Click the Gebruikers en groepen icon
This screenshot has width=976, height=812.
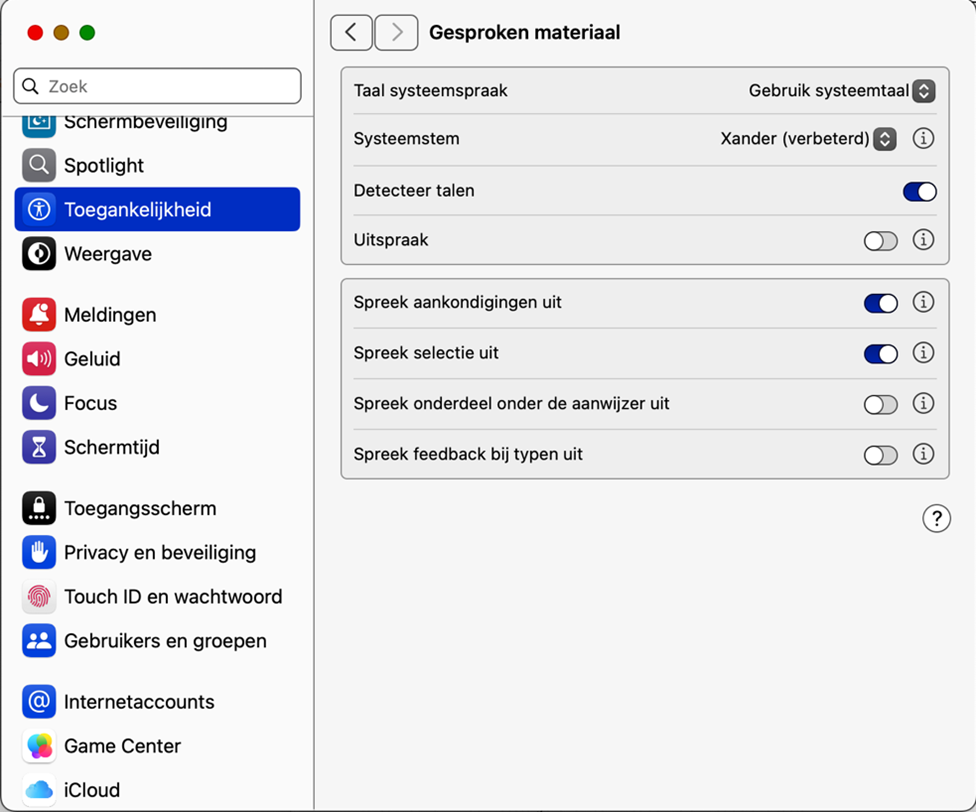point(39,640)
